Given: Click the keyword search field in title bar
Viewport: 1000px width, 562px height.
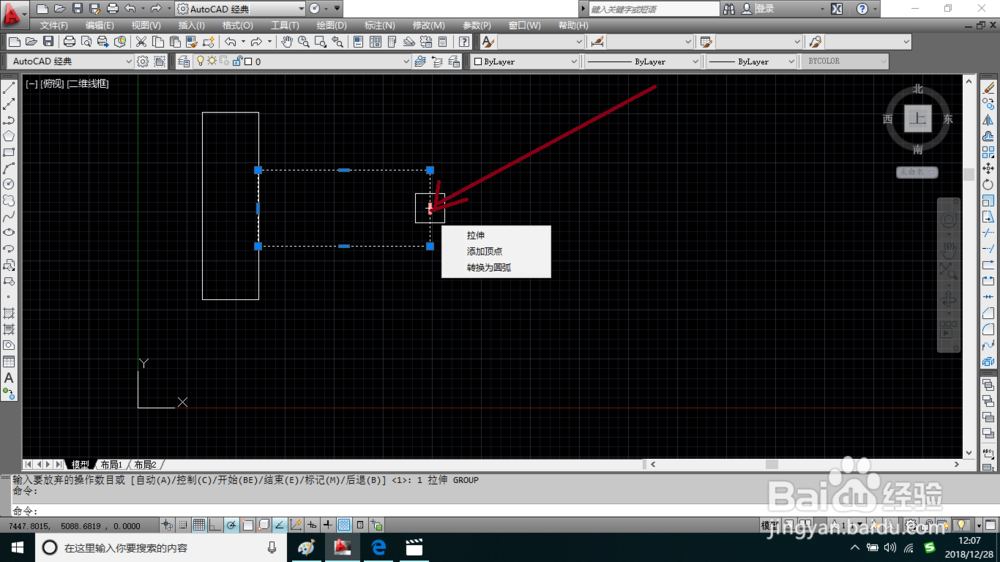Looking at the screenshot, I should 654,9.
